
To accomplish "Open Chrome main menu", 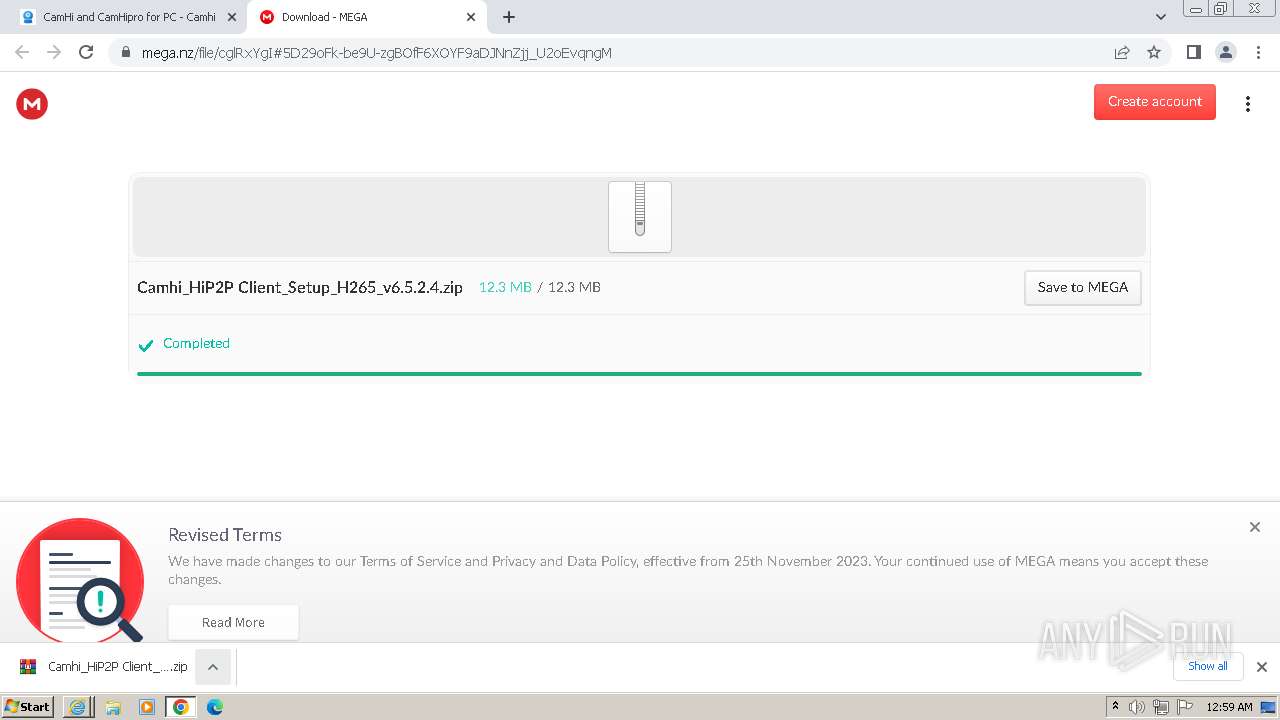I will coord(1259,52).
